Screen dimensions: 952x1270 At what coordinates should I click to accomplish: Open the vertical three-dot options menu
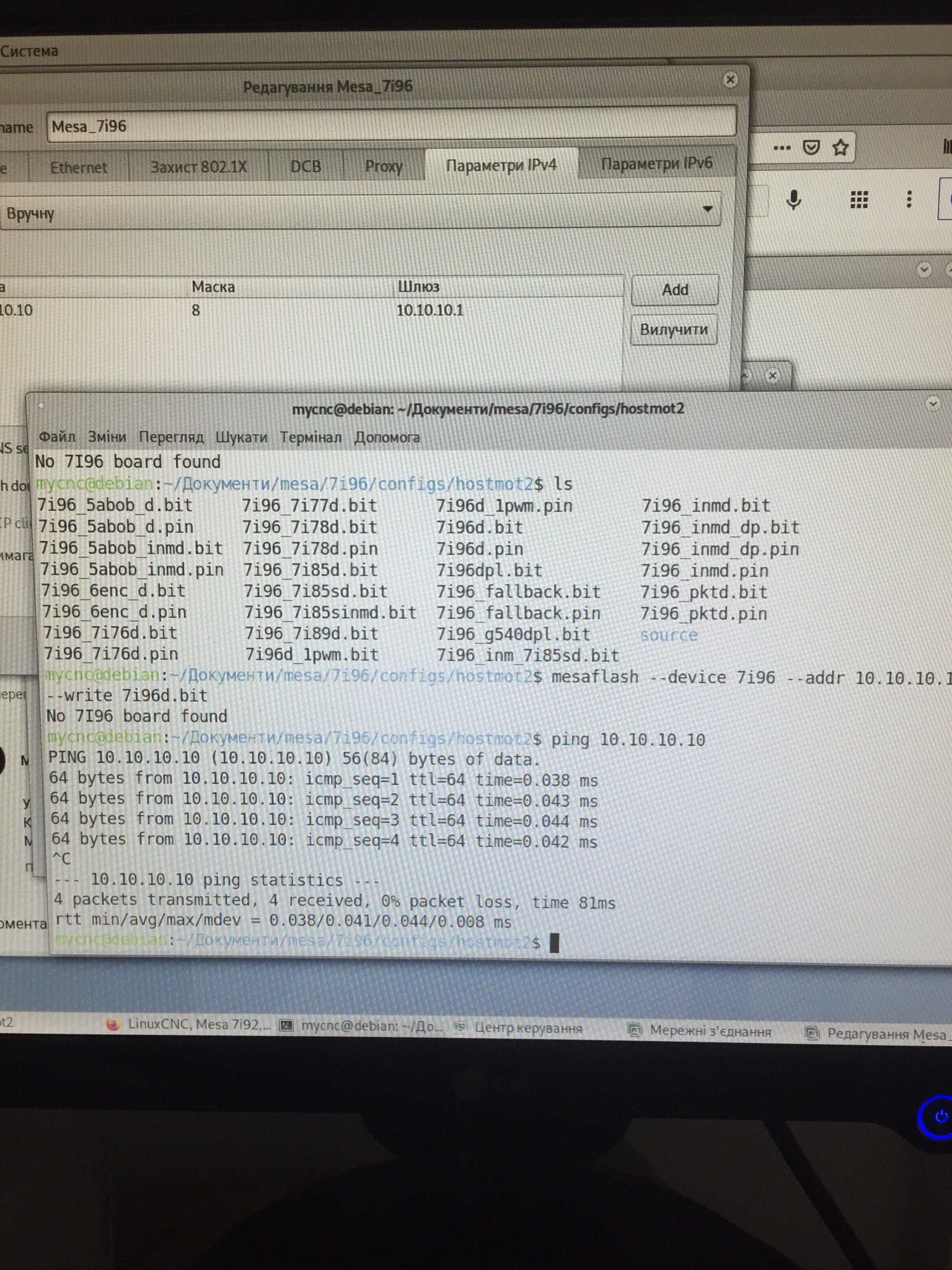pyautogui.click(x=909, y=199)
